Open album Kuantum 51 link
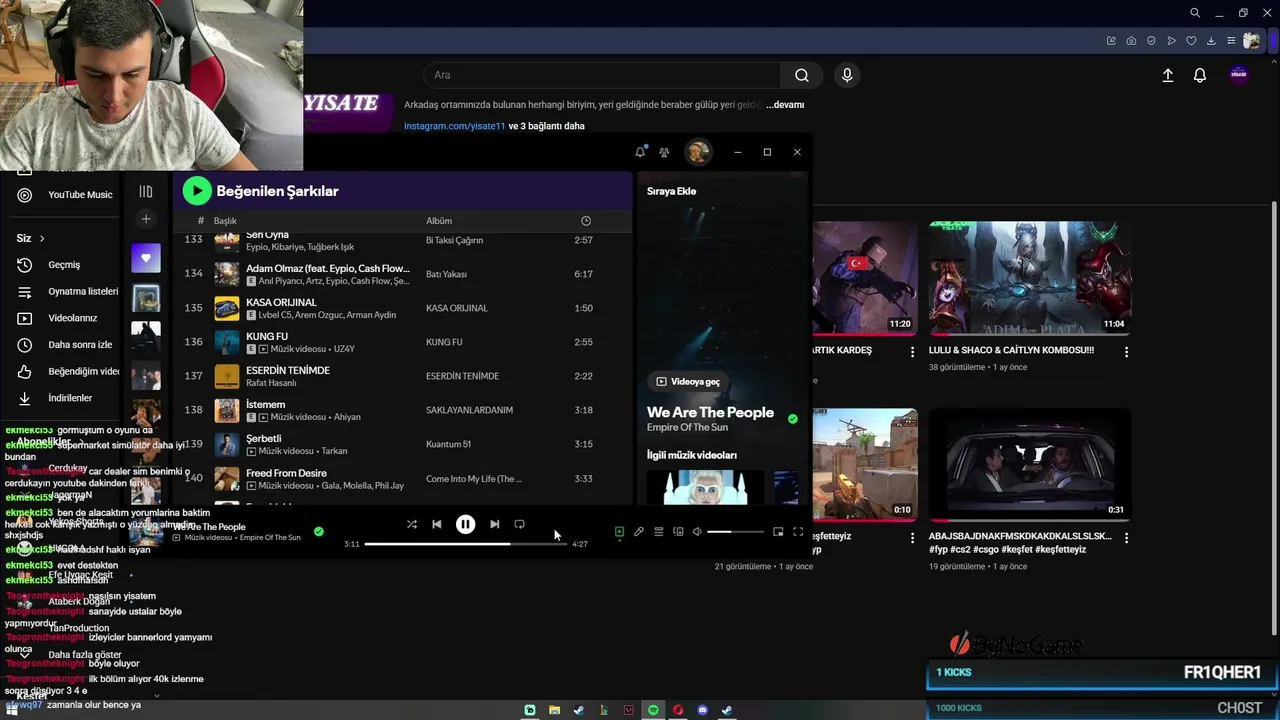Image resolution: width=1280 pixels, height=720 pixels. point(448,444)
